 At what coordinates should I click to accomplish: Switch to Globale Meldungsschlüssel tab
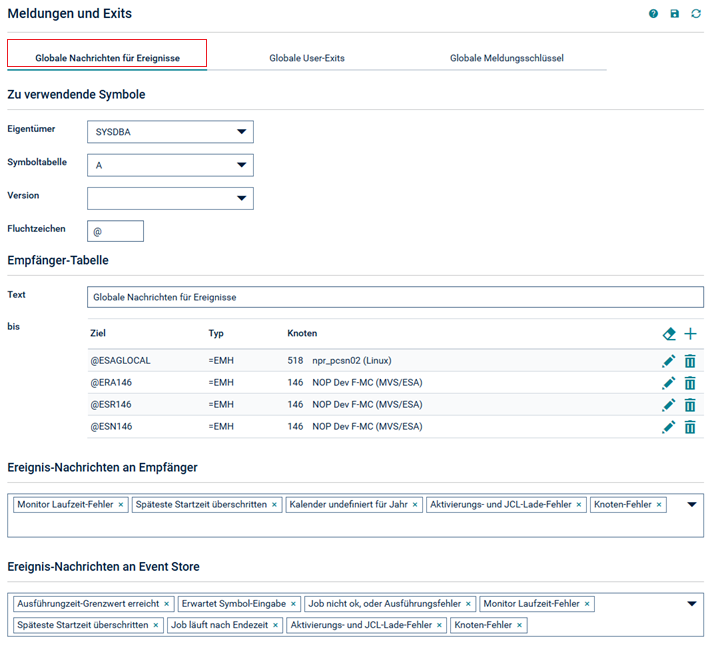[507, 58]
